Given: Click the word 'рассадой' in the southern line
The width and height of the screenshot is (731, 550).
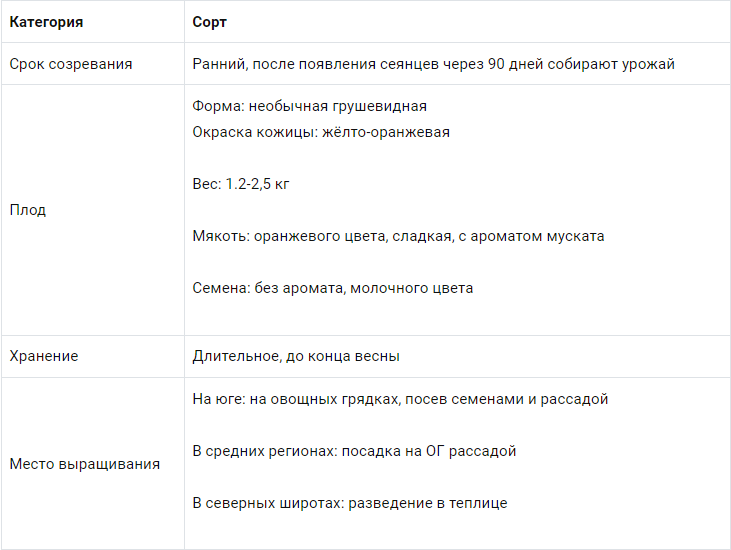Looking at the screenshot, I should coord(574,399).
